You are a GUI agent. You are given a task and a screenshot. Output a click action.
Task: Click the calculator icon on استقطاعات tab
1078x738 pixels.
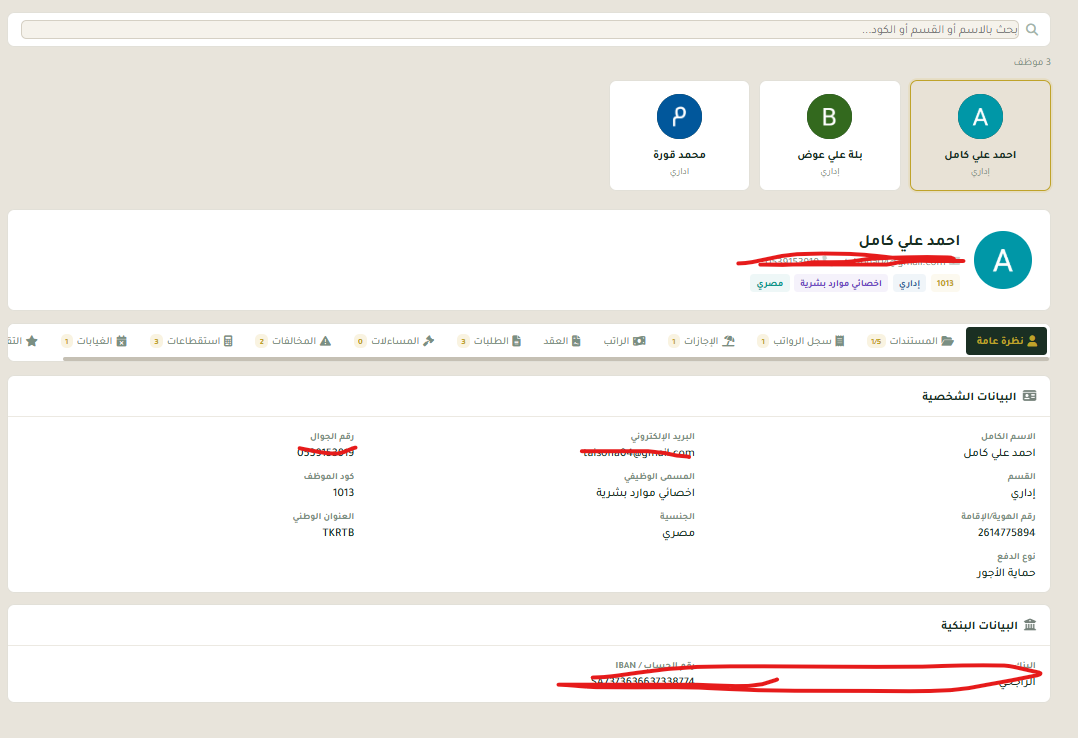[x=228, y=341]
